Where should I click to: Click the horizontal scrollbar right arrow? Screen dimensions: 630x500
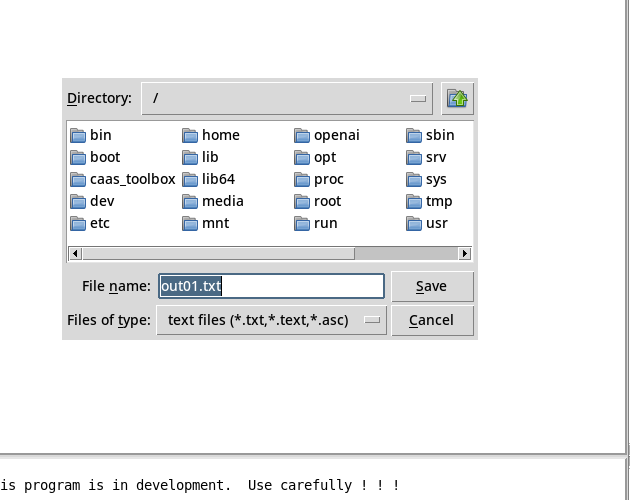[x=465, y=254]
